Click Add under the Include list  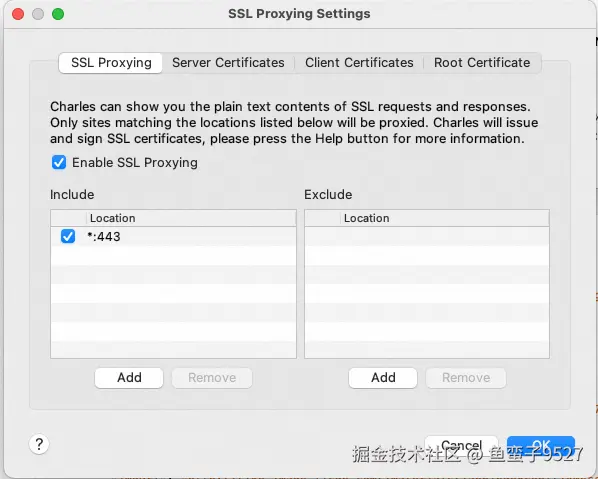[129, 378]
